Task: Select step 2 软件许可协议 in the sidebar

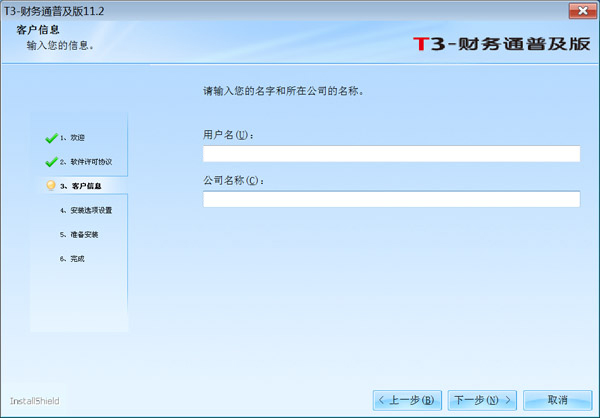Action: pyautogui.click(x=85, y=161)
